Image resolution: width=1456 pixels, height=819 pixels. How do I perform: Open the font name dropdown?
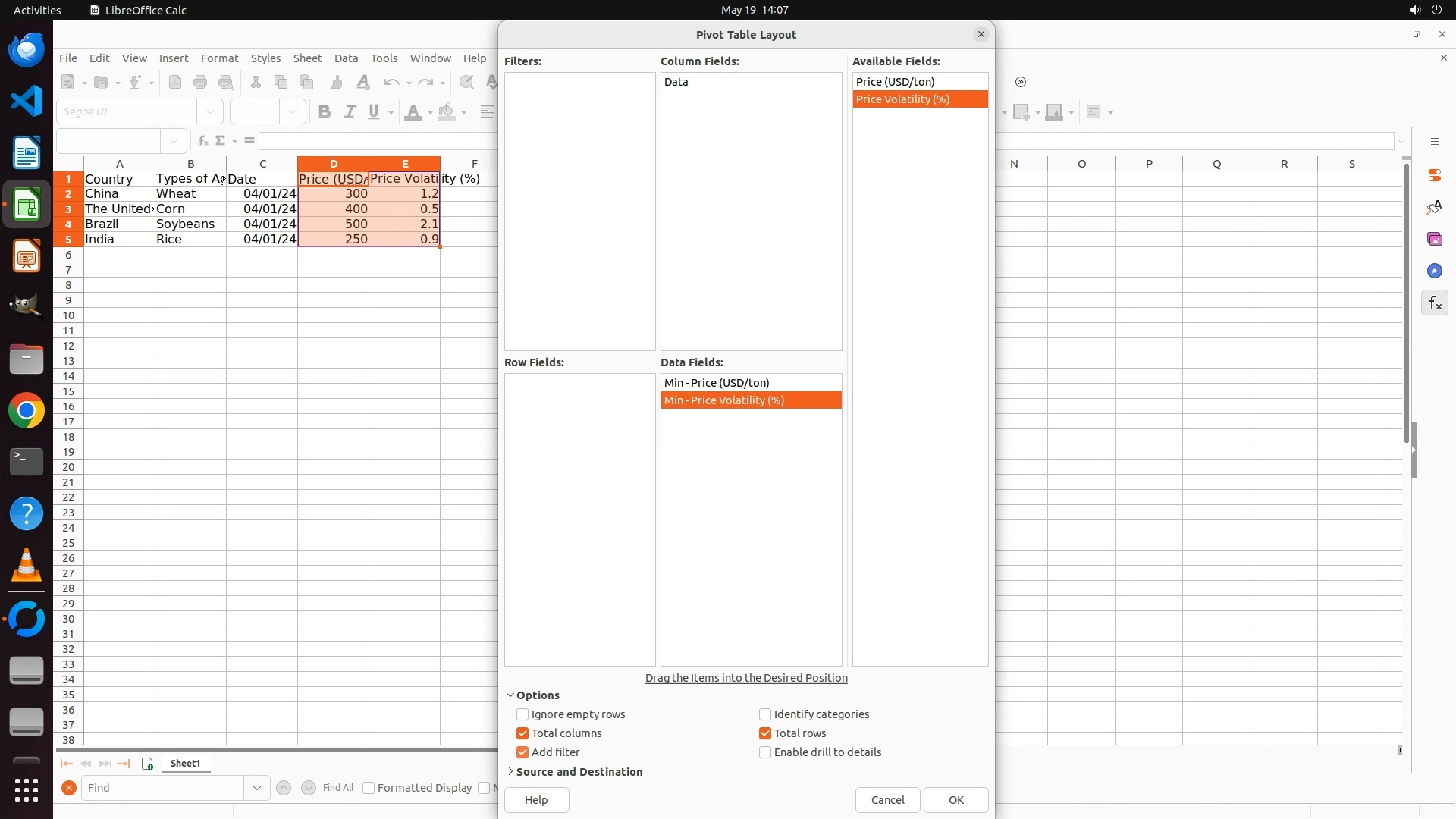210,112
